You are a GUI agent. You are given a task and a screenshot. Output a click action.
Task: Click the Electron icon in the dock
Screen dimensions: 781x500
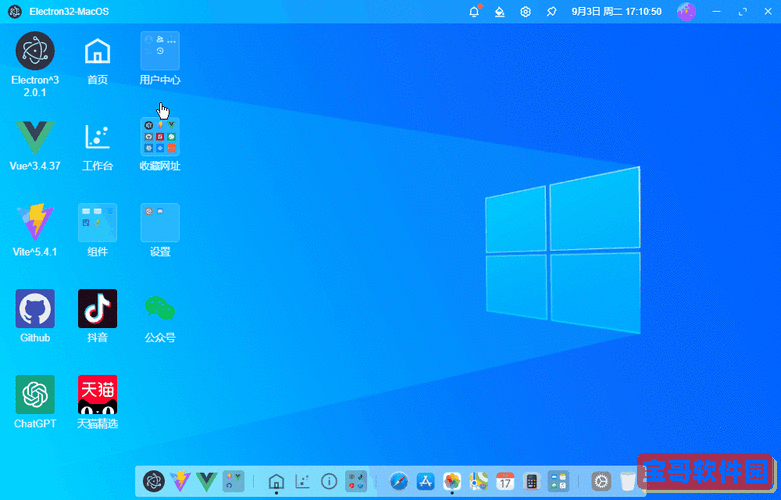tap(154, 482)
